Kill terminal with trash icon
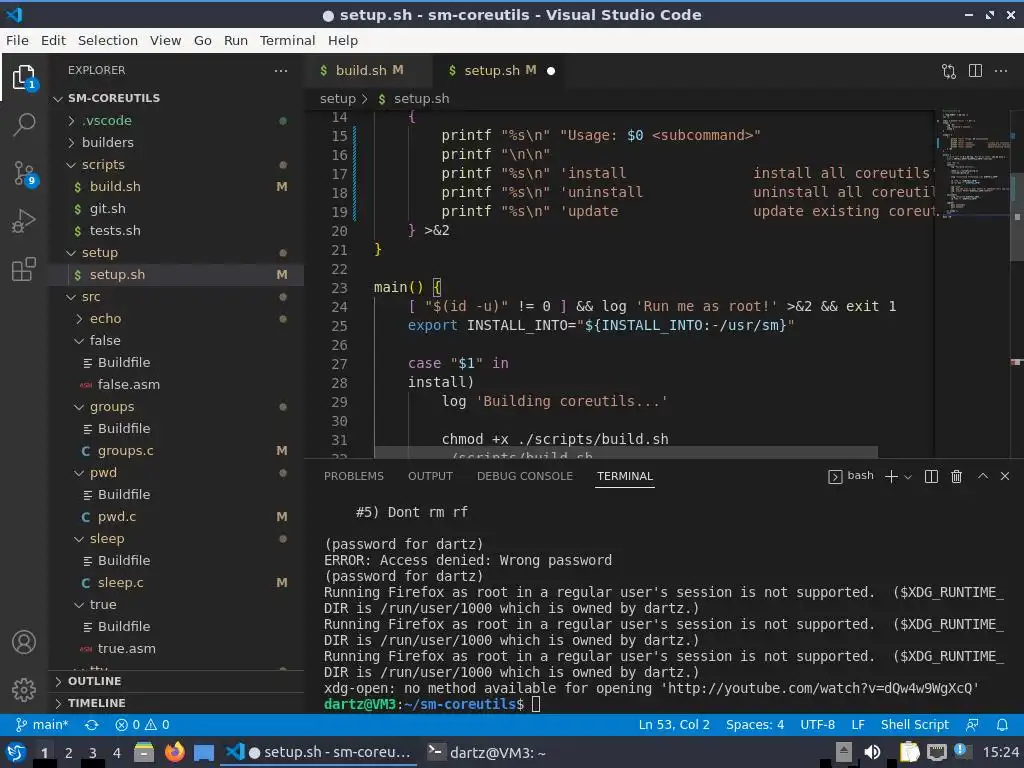Viewport: 1024px width, 768px height. (x=956, y=477)
